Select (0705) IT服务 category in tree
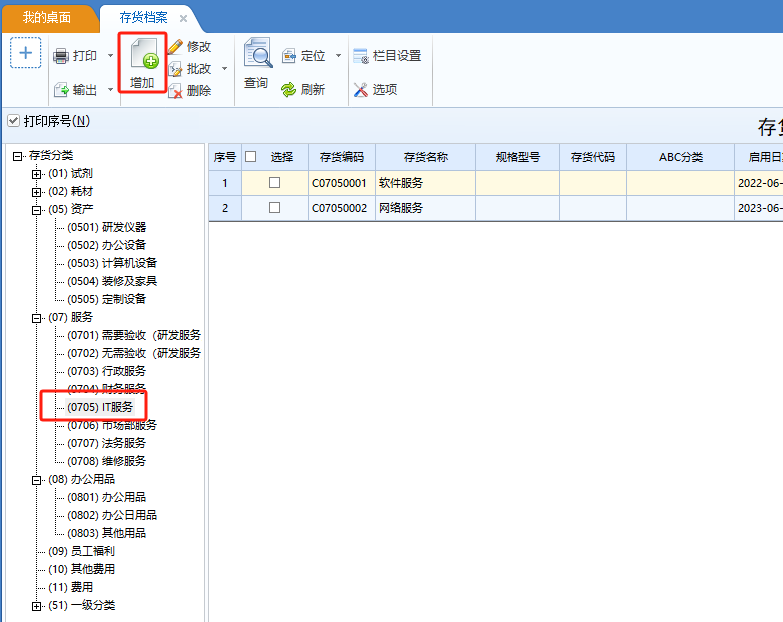The image size is (783, 622). pos(99,407)
